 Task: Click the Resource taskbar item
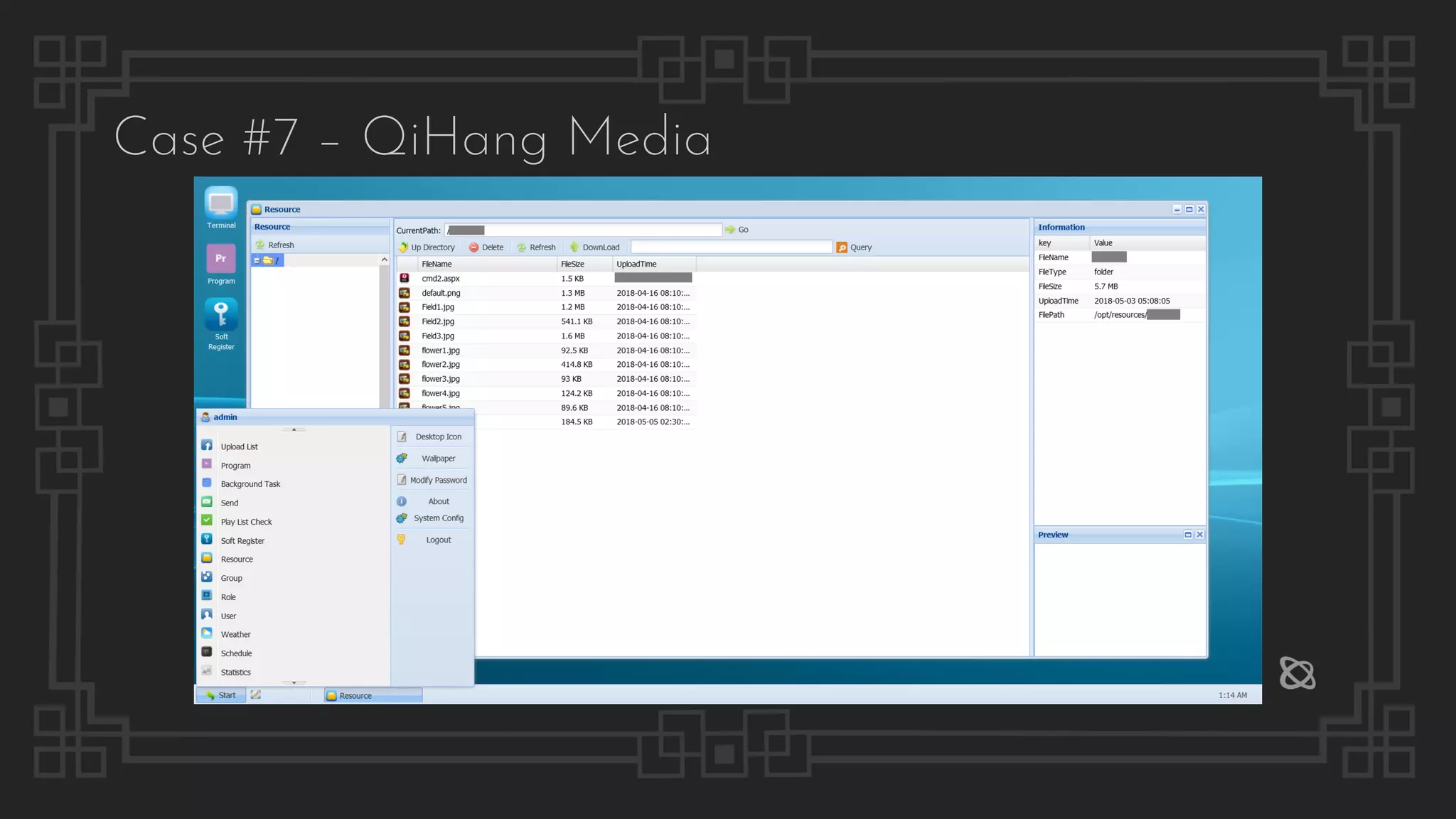[373, 696]
